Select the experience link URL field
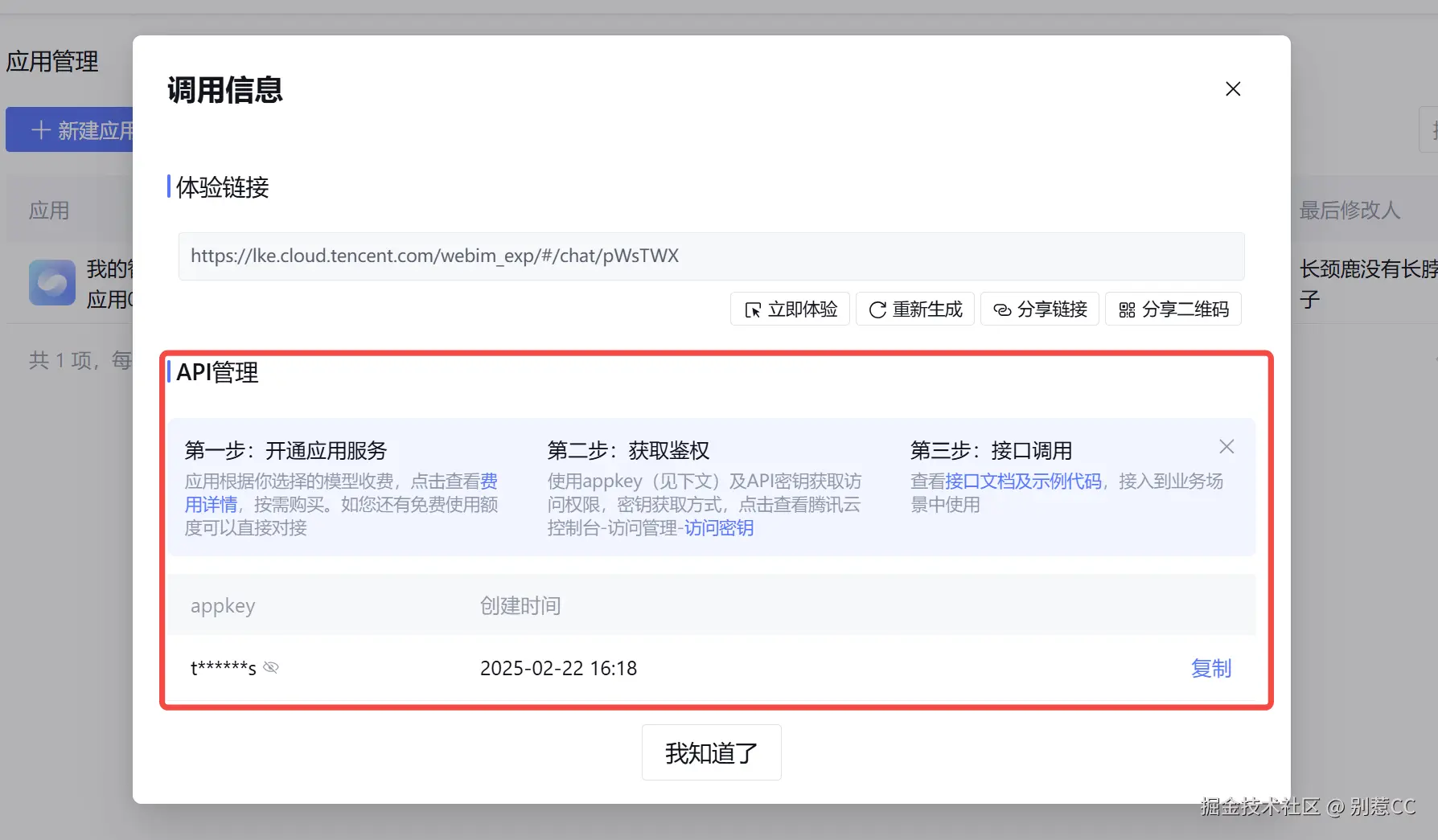 pyautogui.click(x=712, y=256)
